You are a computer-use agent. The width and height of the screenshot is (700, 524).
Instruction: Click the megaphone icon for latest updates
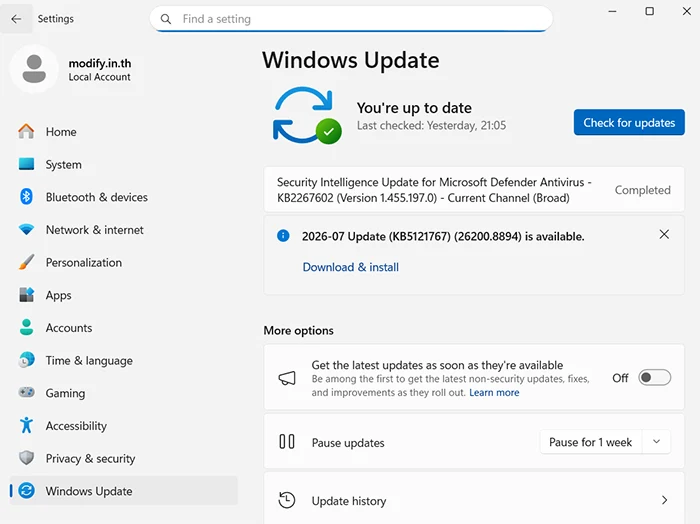click(x=287, y=378)
